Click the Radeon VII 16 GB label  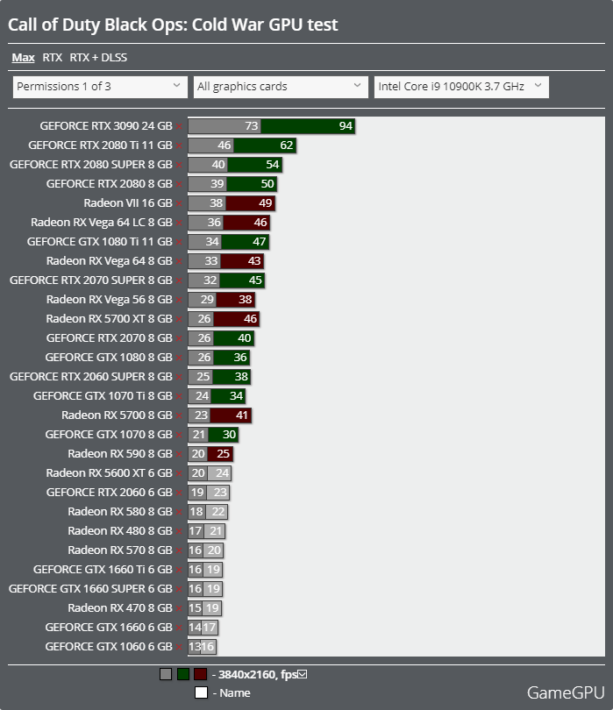[x=127, y=203]
